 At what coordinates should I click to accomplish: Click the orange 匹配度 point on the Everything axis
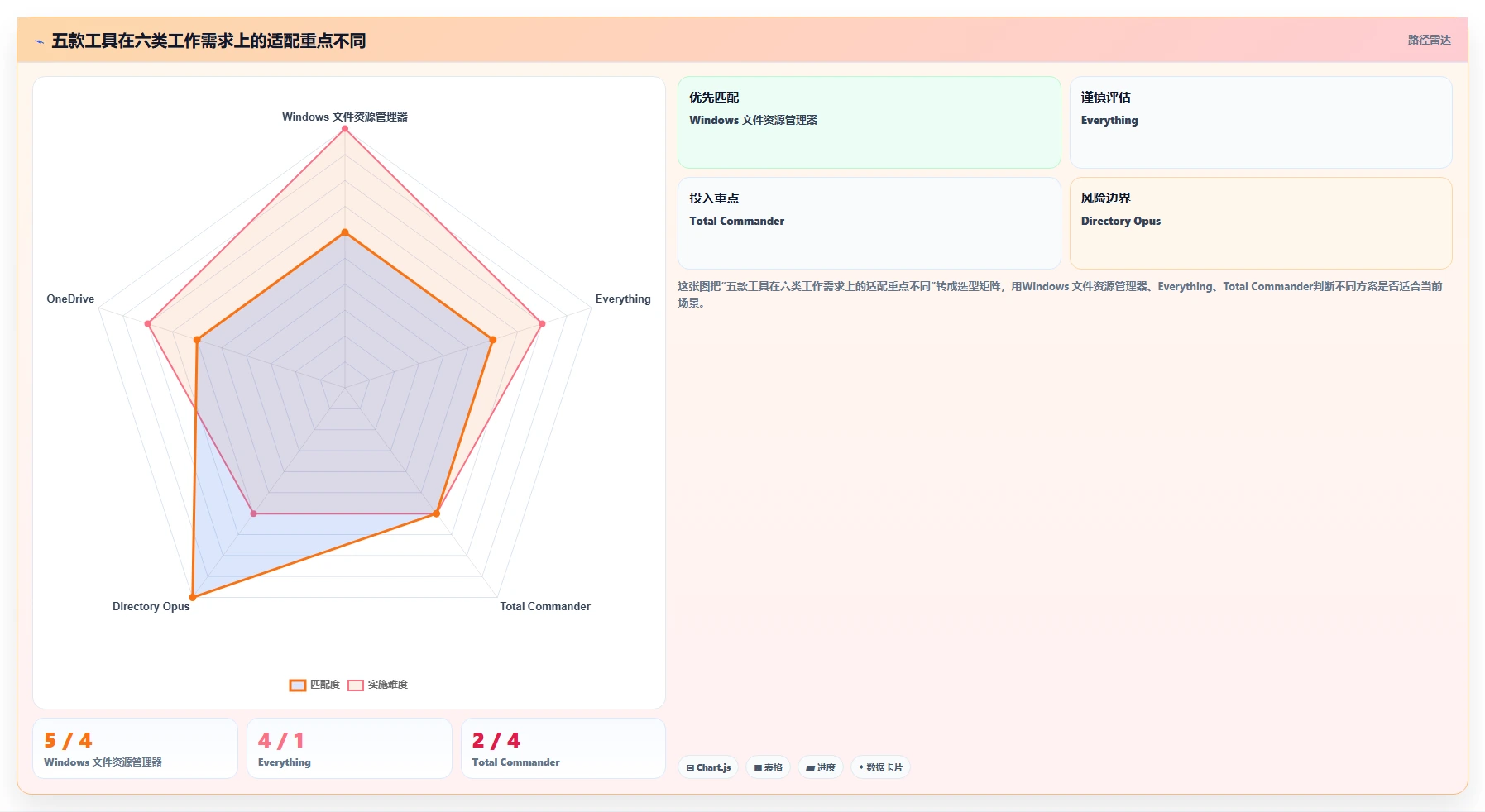[493, 340]
